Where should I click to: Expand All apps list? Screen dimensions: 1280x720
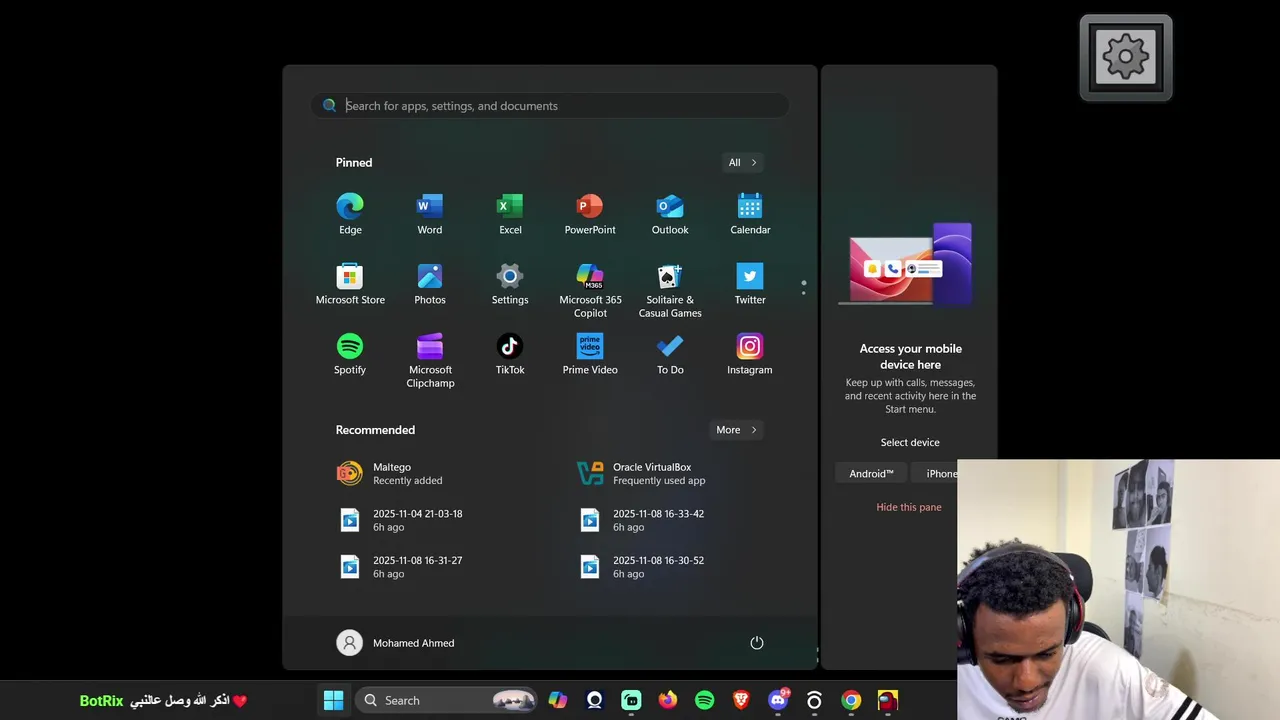click(743, 162)
